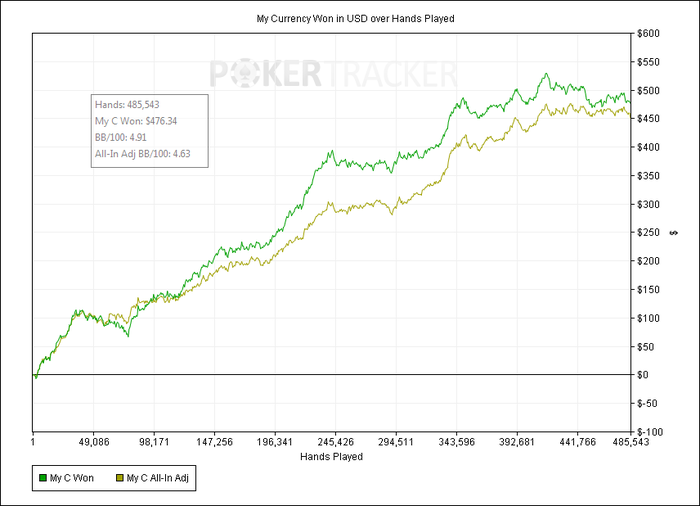700x506 pixels.
Task: Click the rotated $ y-axis unit label
Action: (x=674, y=233)
